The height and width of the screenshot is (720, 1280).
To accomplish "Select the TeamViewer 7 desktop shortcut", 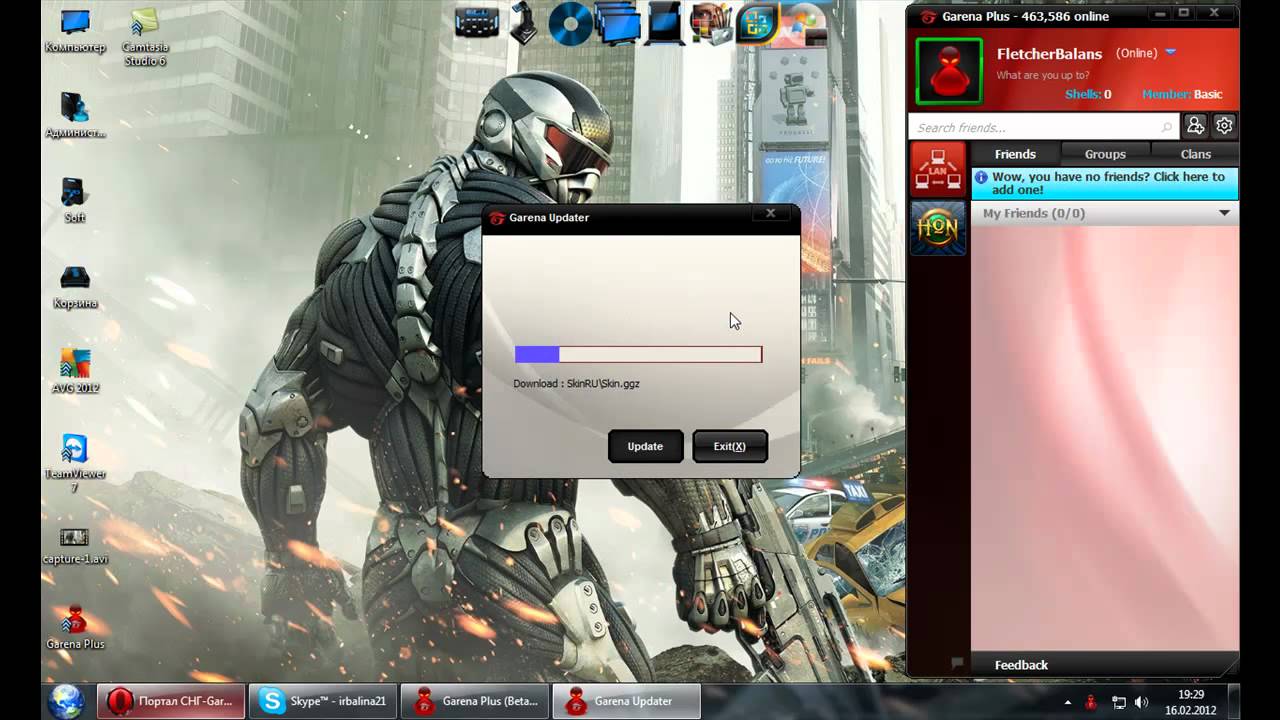I will coord(75,462).
